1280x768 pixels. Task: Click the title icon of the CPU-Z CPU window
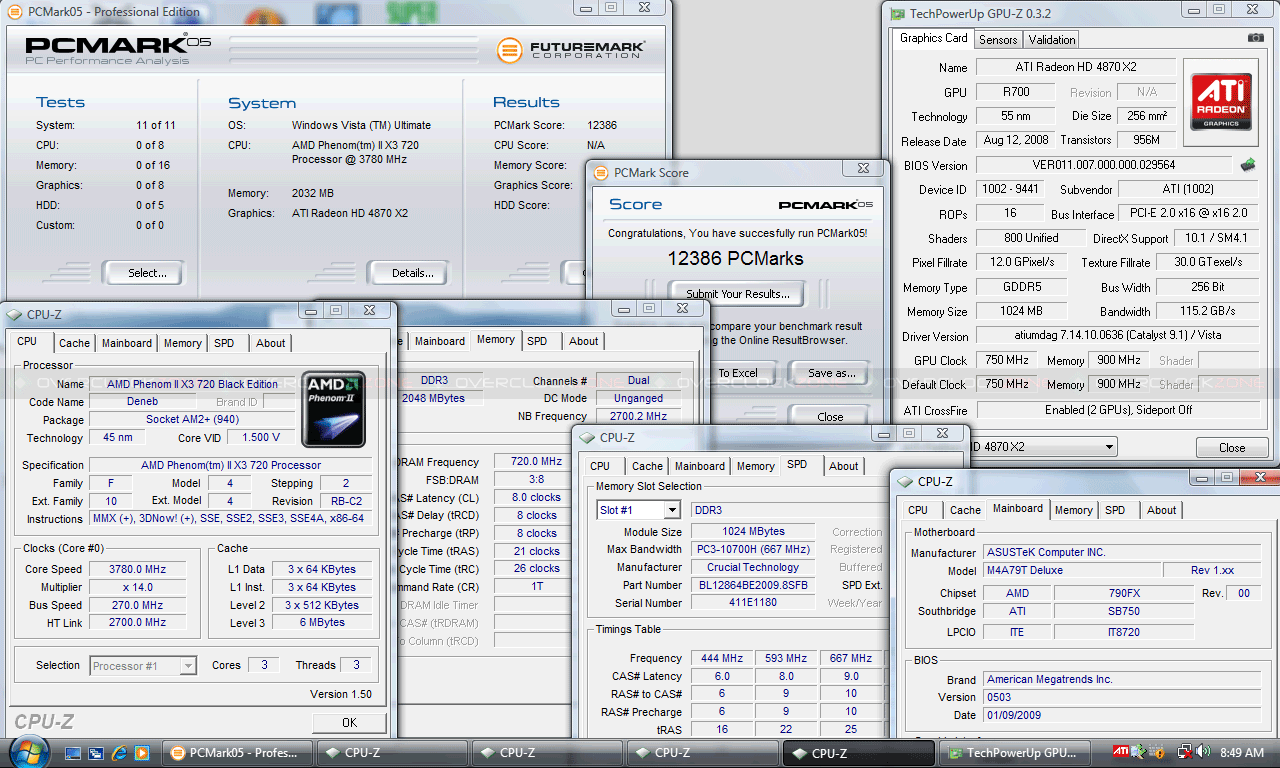[14, 315]
